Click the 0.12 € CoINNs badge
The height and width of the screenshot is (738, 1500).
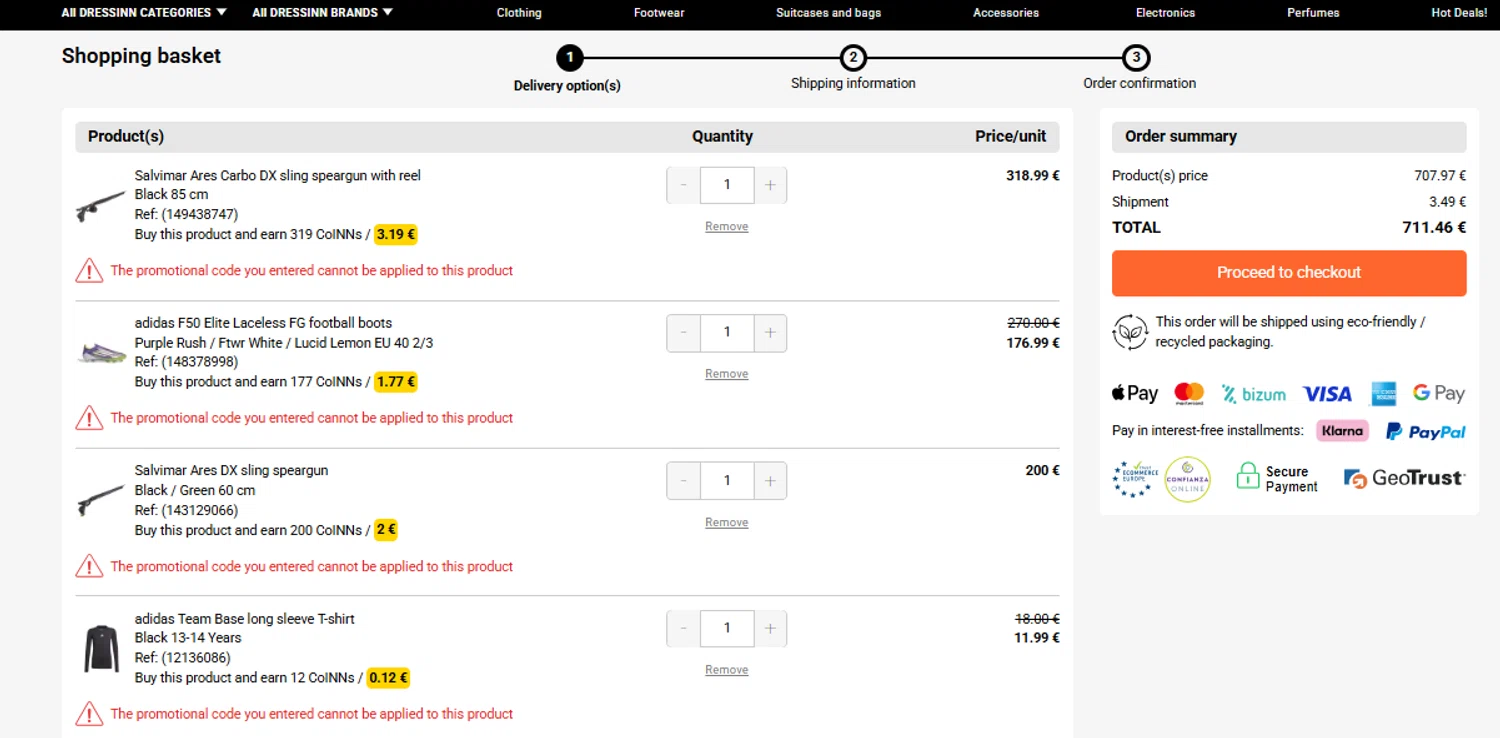[x=388, y=678]
